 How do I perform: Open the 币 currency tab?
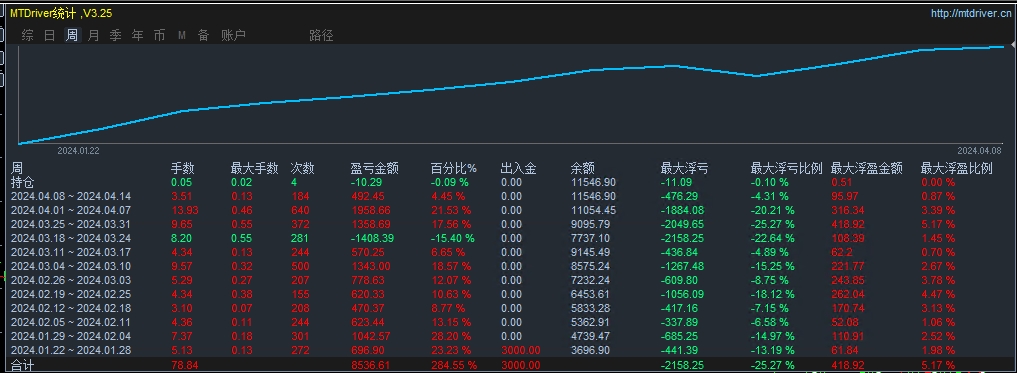160,36
